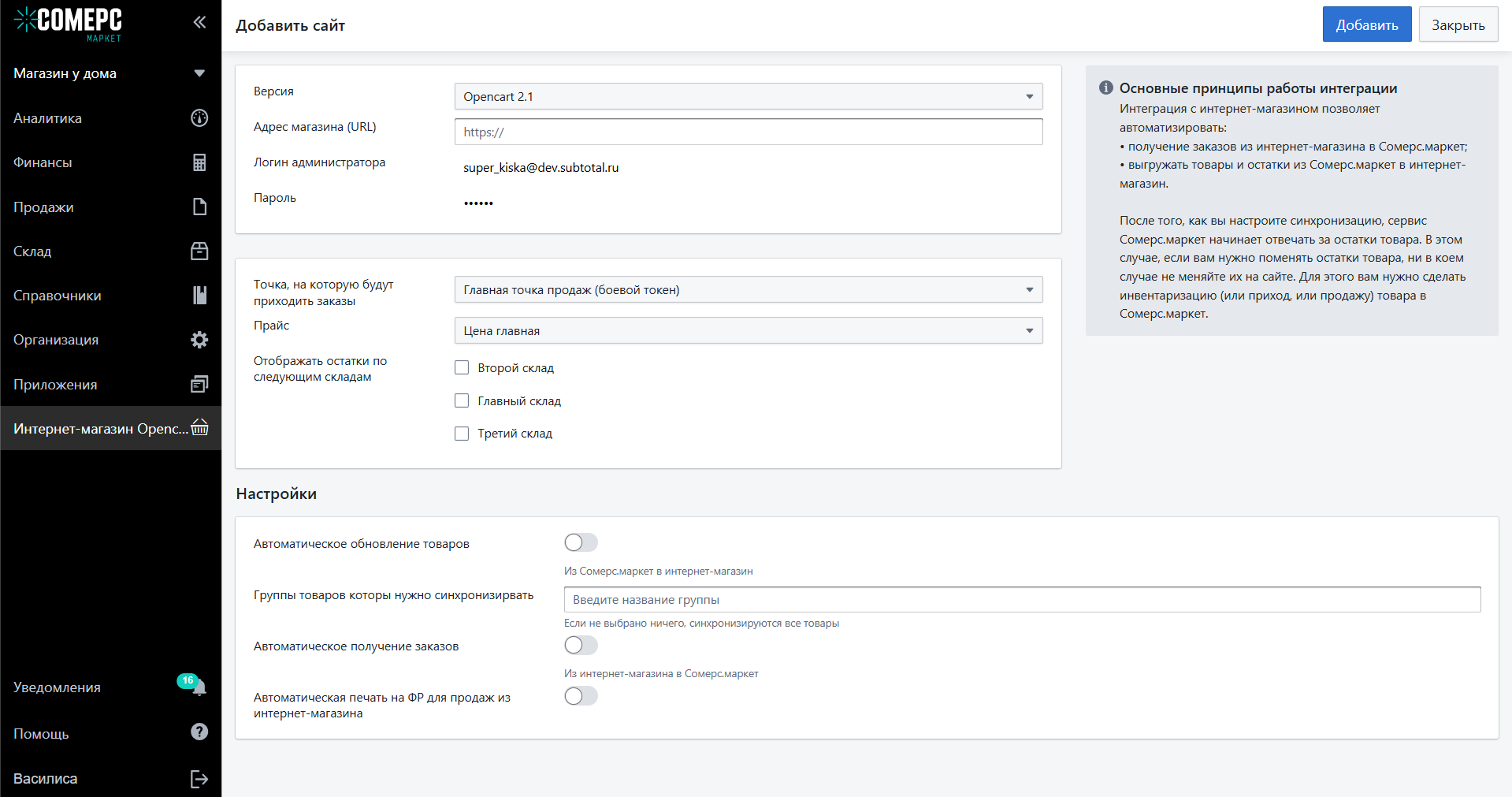Click the Opencart shopping basket icon
The image size is (1512, 797).
tap(199, 427)
